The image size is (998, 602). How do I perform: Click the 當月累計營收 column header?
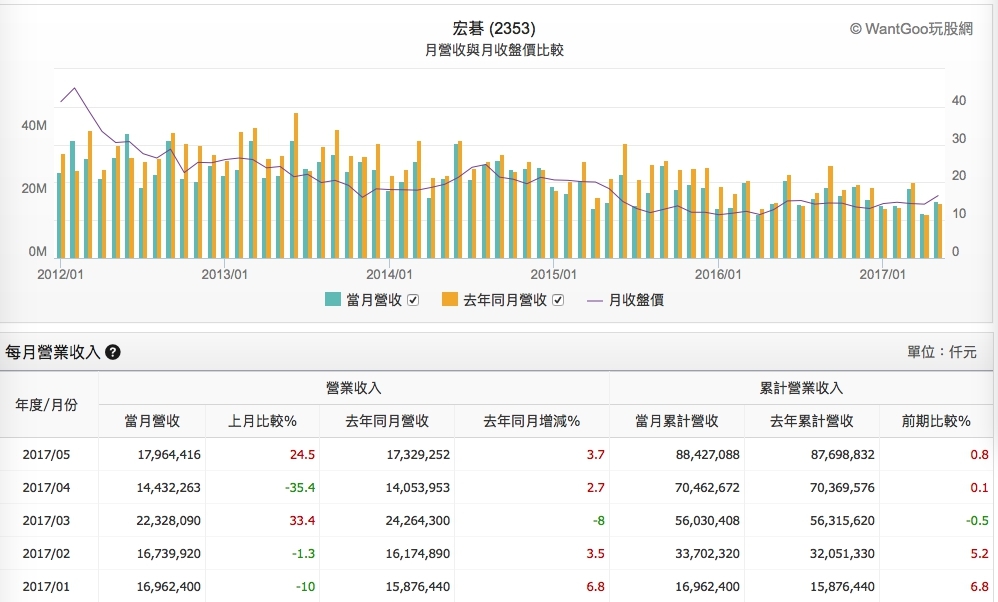click(x=677, y=421)
